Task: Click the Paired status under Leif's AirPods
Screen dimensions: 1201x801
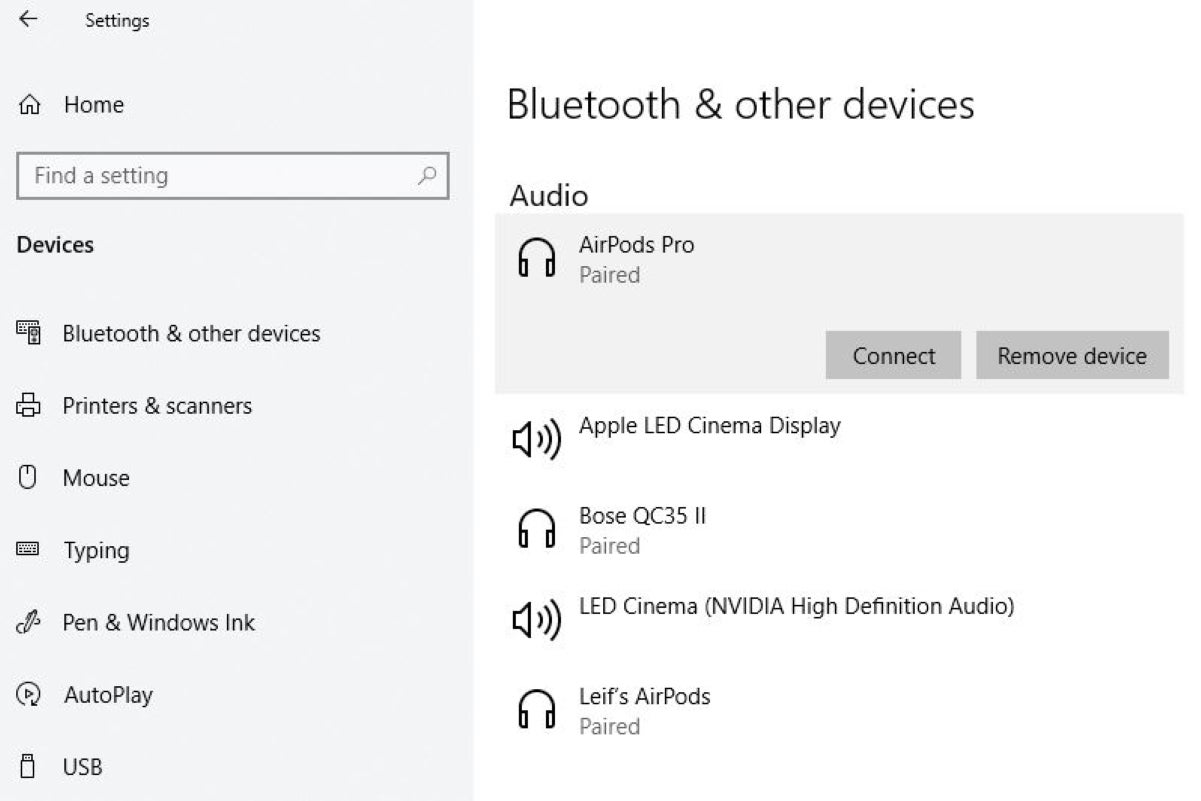Action: (x=609, y=726)
